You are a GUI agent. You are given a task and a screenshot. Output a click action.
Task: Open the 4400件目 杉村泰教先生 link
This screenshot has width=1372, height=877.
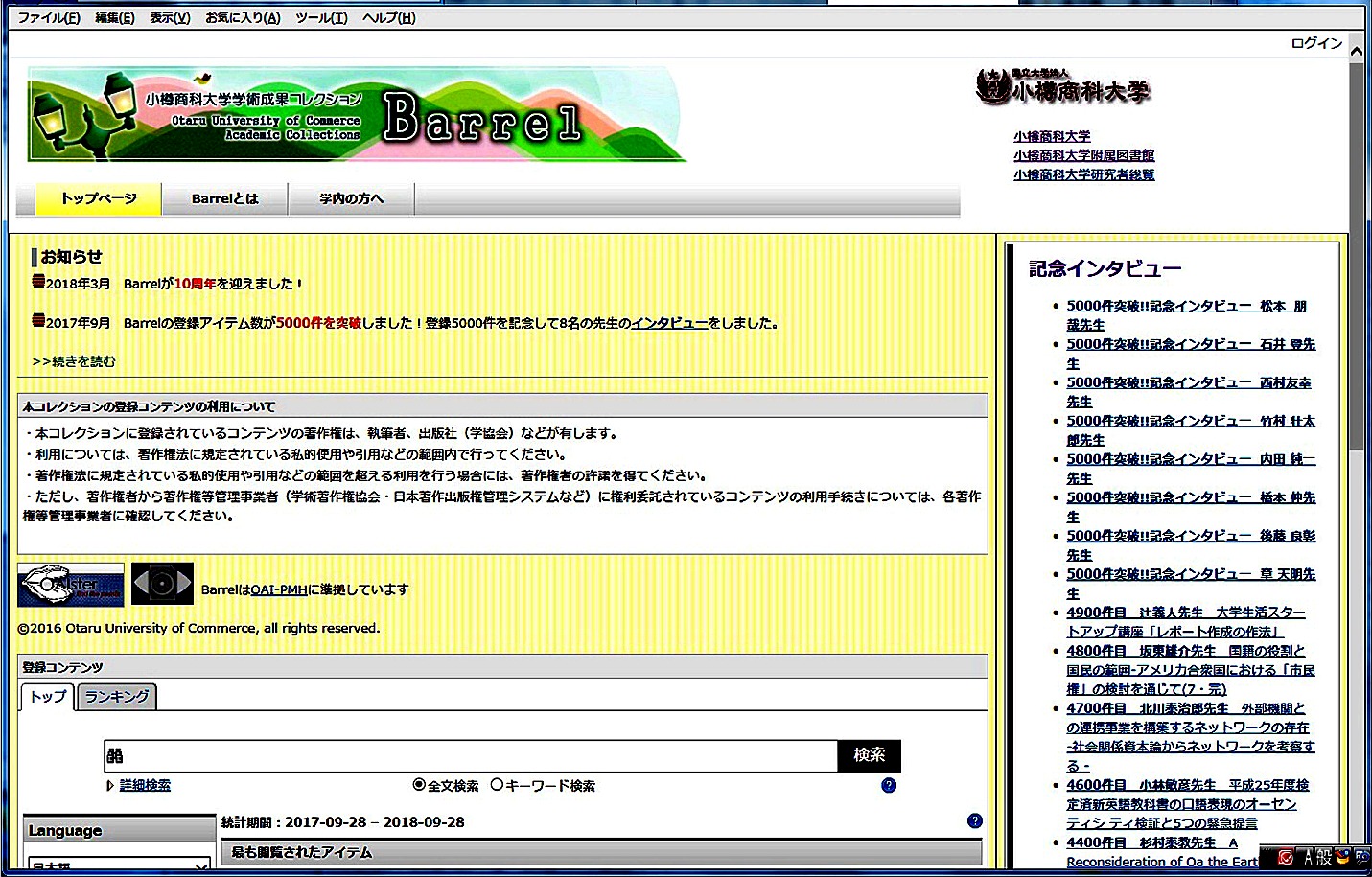[1162, 852]
